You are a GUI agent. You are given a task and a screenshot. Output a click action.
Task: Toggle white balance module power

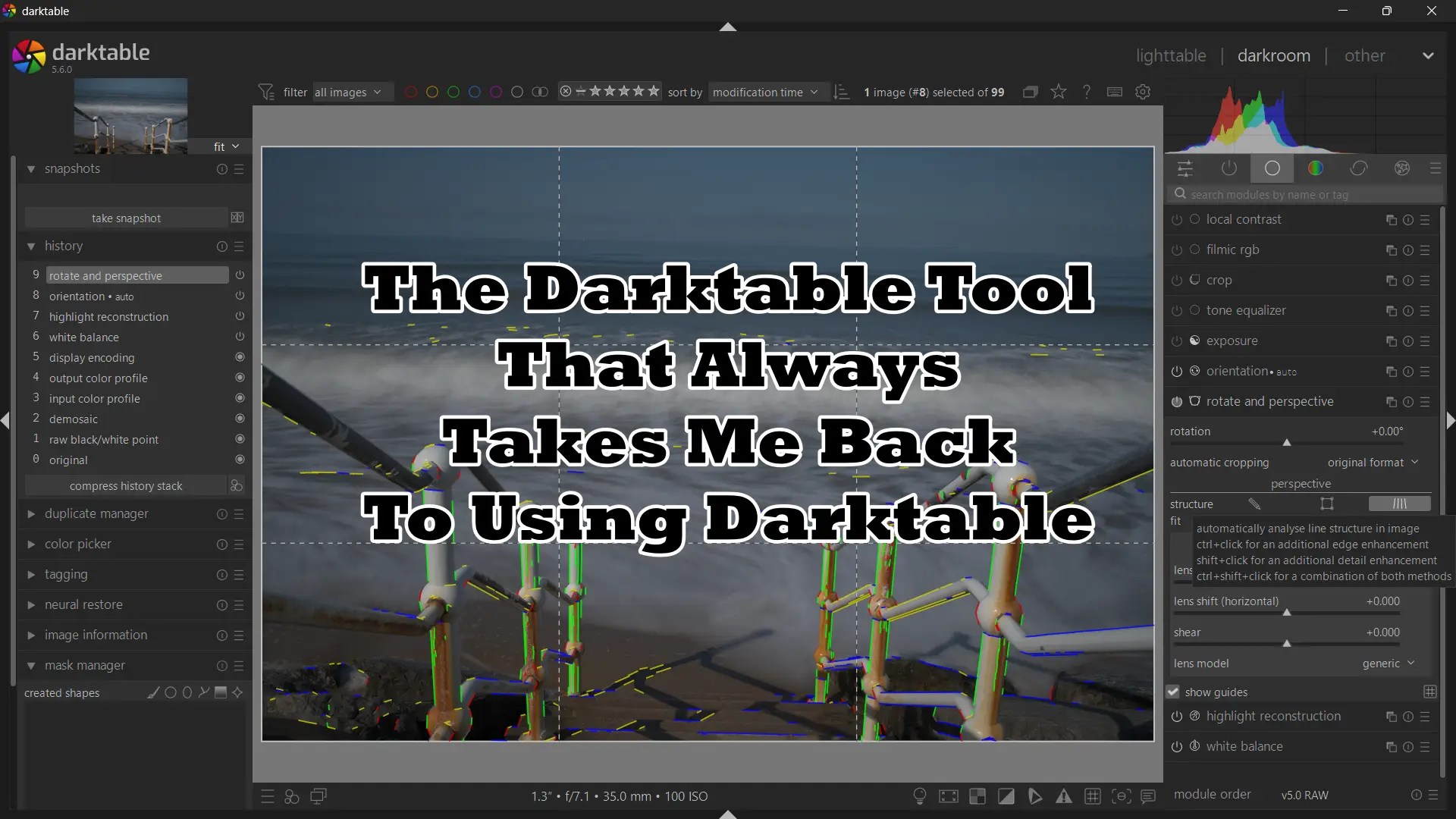[1177, 747]
